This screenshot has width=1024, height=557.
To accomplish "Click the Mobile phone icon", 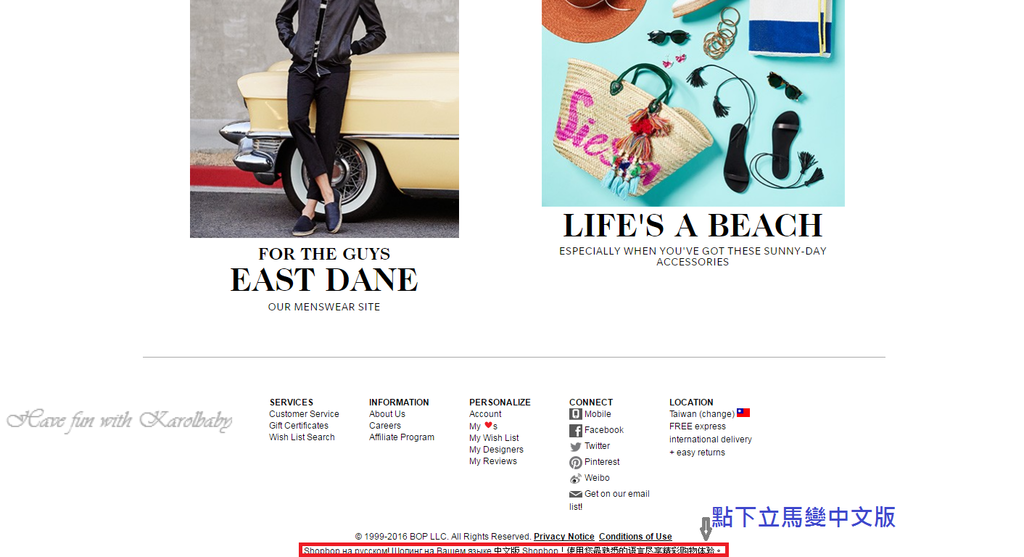I will (575, 414).
